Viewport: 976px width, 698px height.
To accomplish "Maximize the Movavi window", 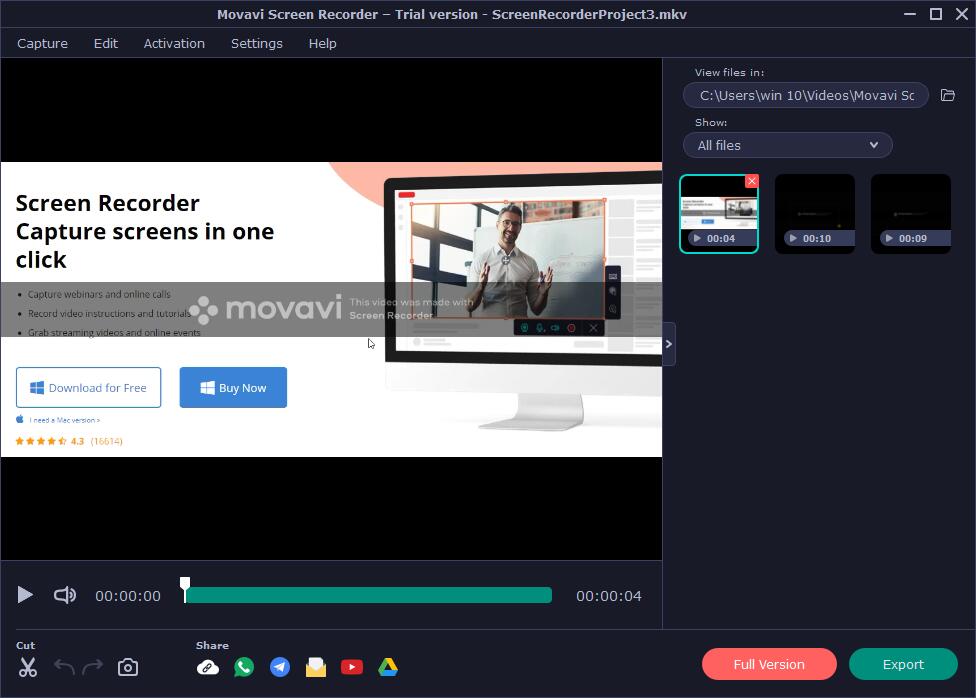I will (936, 14).
